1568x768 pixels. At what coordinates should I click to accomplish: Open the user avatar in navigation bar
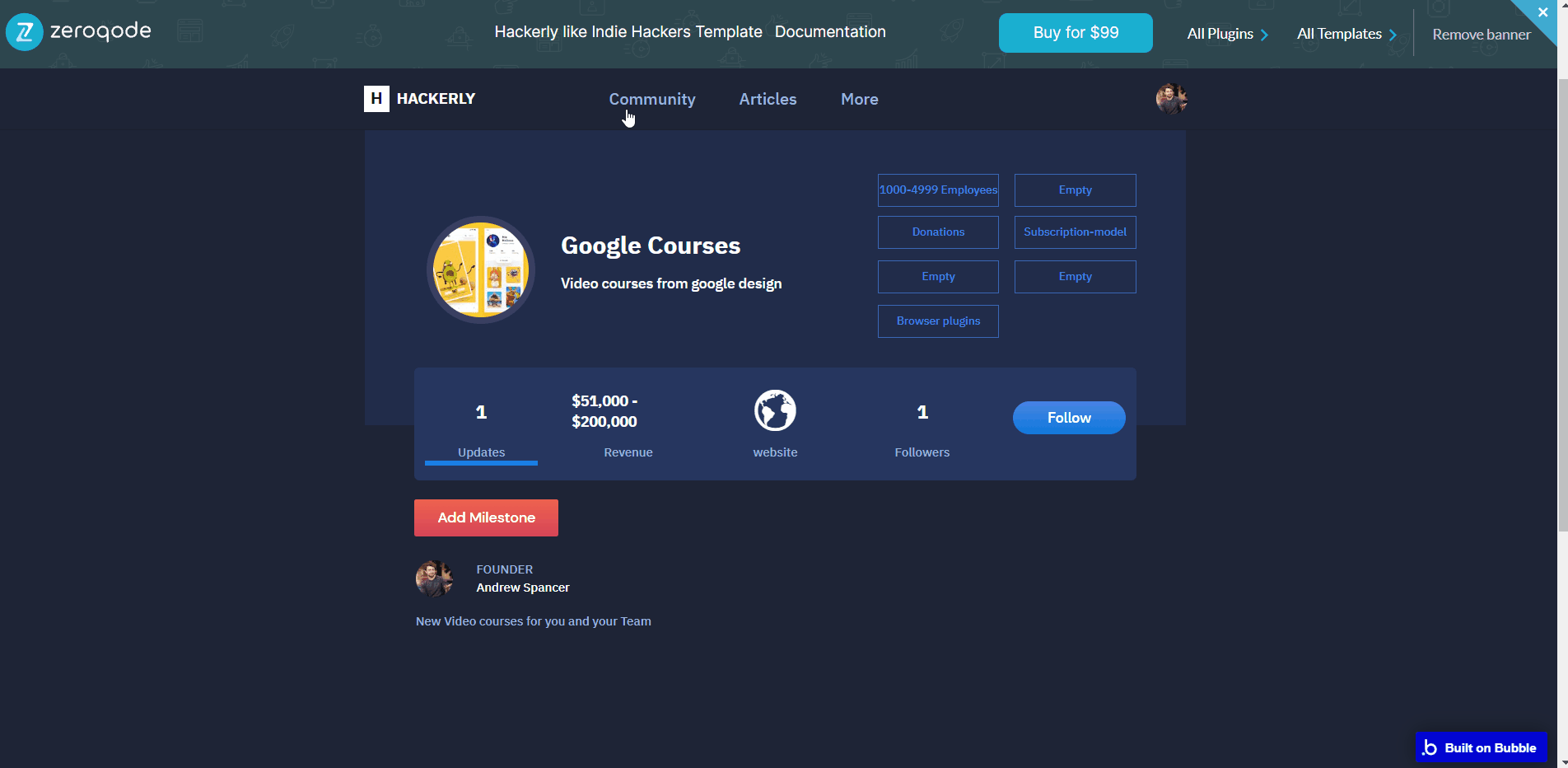coord(1171,99)
